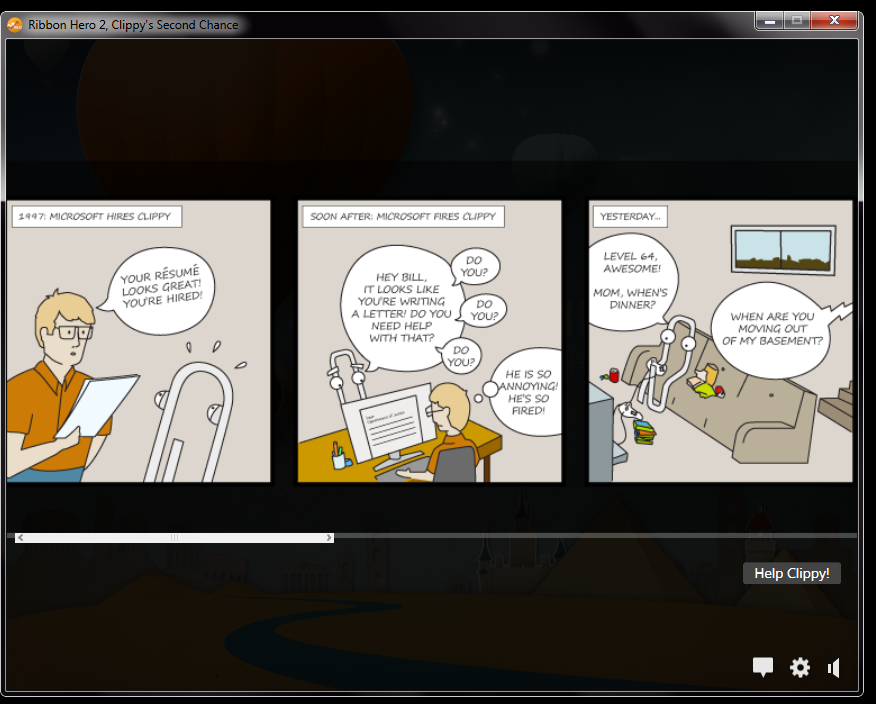
Task: Click the horizontal scrollbar thumb grip
Action: [x=174, y=537]
